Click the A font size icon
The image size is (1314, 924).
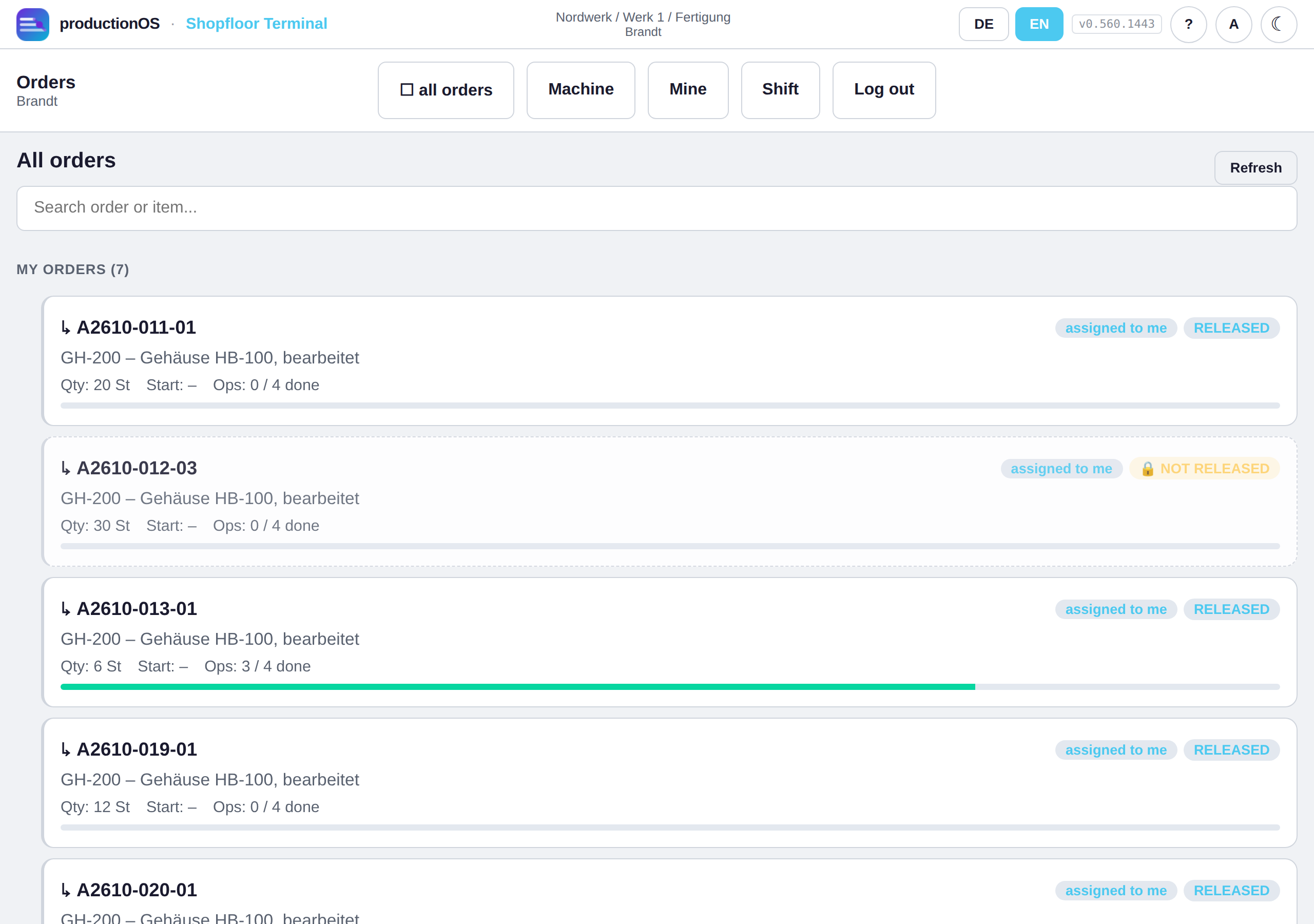1233,24
